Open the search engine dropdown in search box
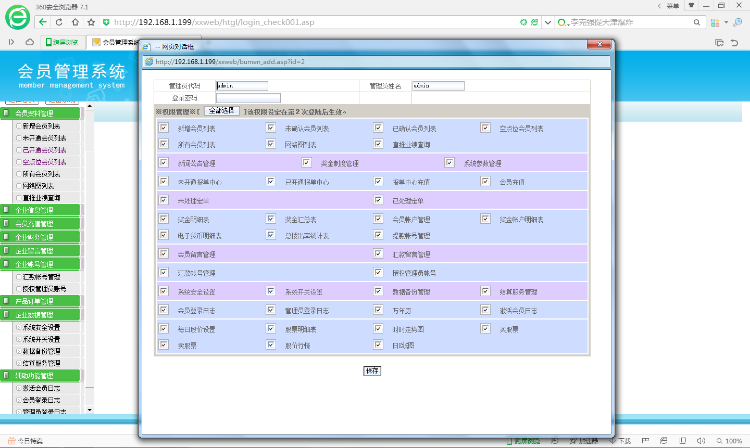The height and width of the screenshot is (448, 750). coord(562,21)
